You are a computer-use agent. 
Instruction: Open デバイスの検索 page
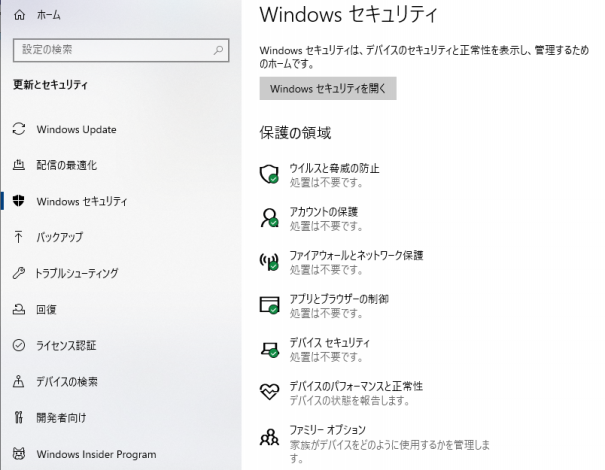tap(67, 382)
